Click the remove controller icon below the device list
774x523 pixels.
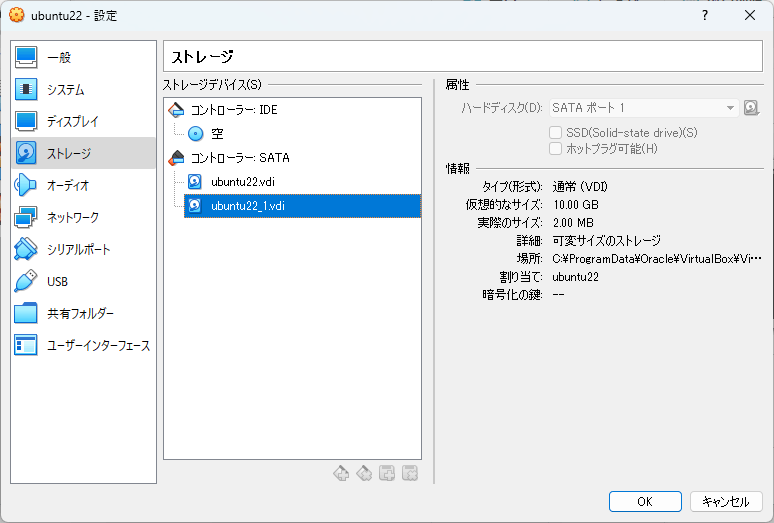point(364,473)
